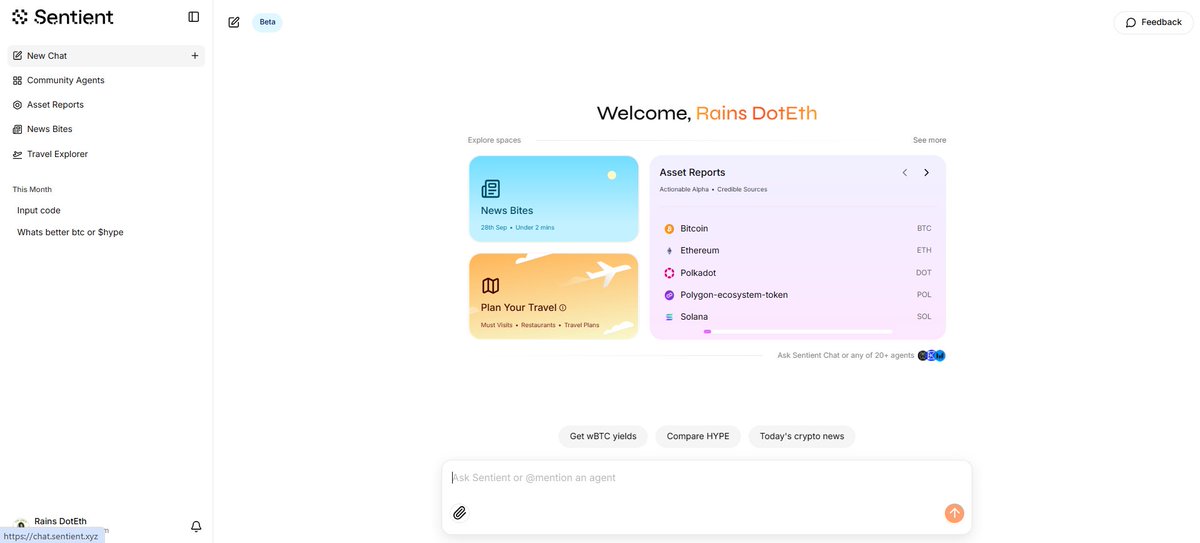Viewport: 1200px width, 543px height.
Task: Open New Chat in sidebar
Action: coord(106,56)
